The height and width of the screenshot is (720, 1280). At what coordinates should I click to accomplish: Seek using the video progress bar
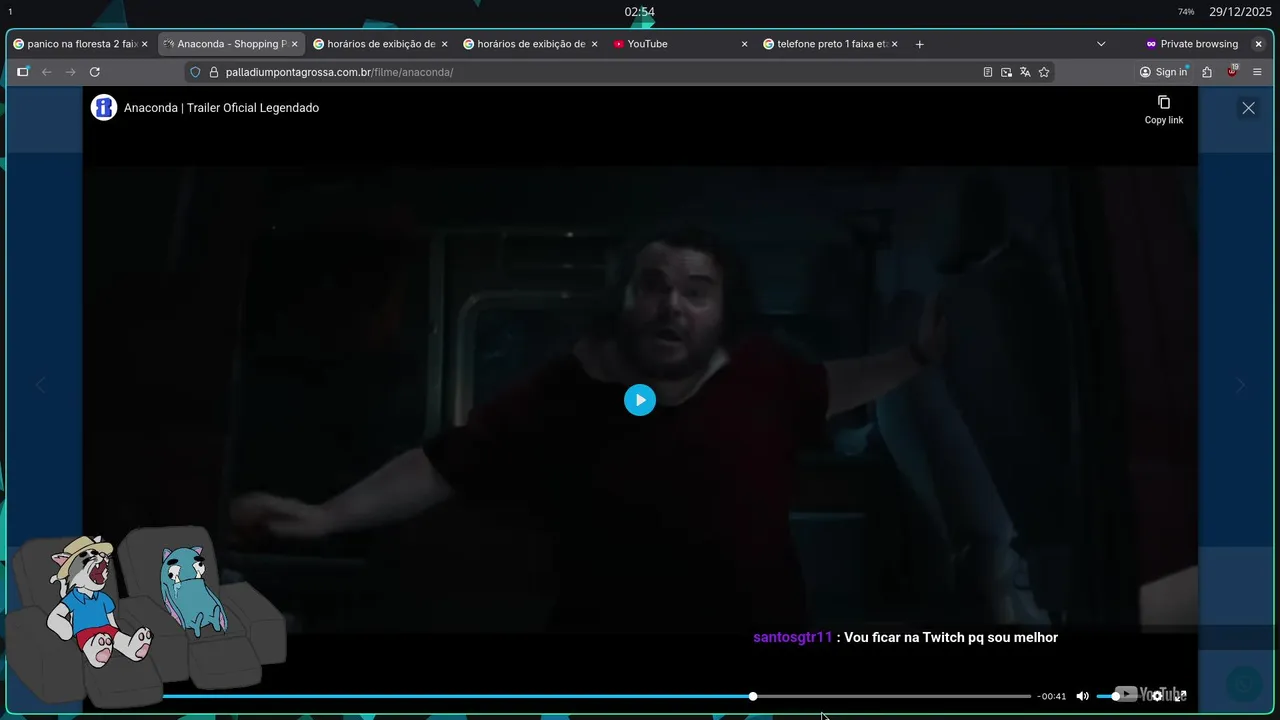tap(596, 696)
